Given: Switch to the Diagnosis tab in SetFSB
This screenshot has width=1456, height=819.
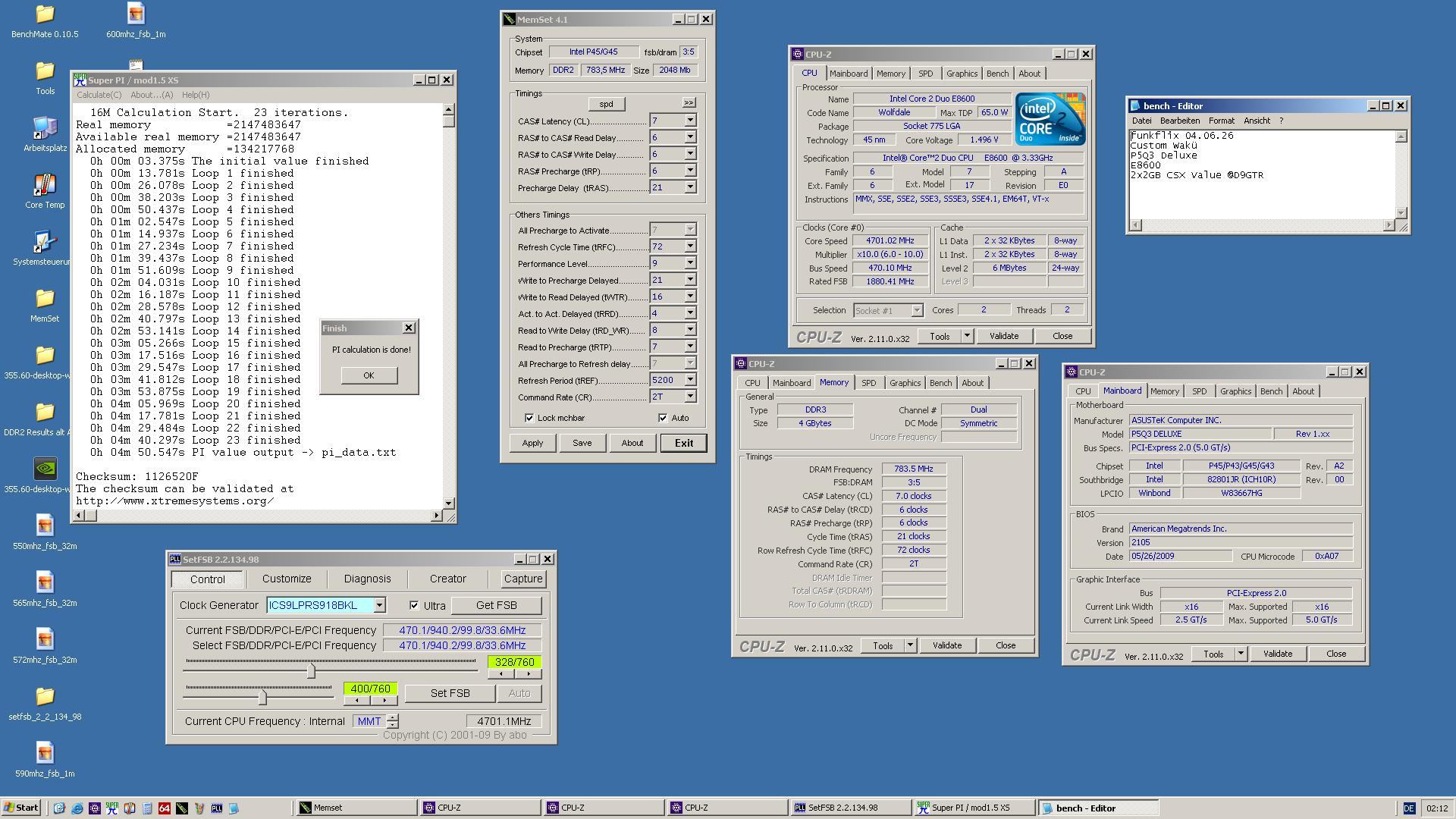Looking at the screenshot, I should [367, 579].
